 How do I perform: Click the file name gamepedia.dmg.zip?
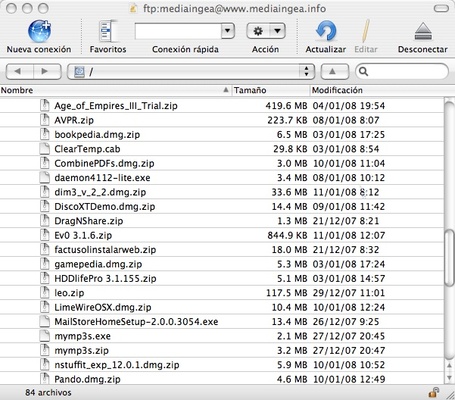(98, 264)
